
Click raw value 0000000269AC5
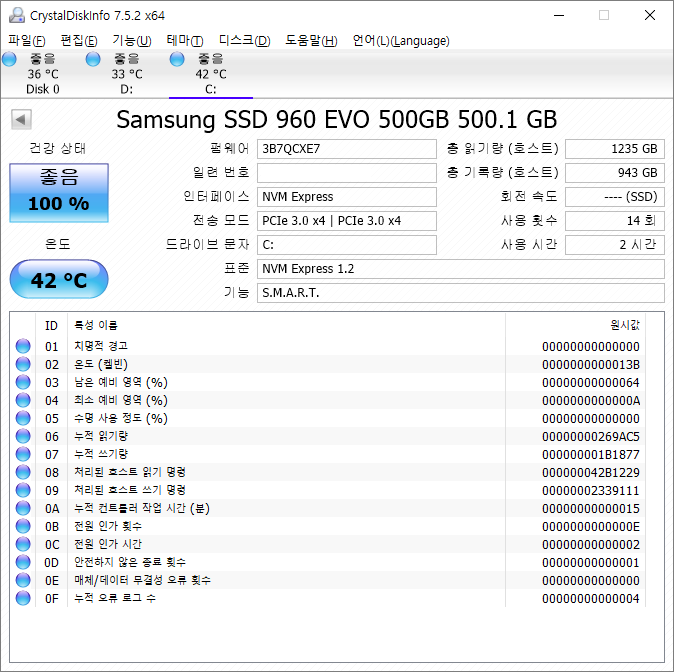click(591, 437)
